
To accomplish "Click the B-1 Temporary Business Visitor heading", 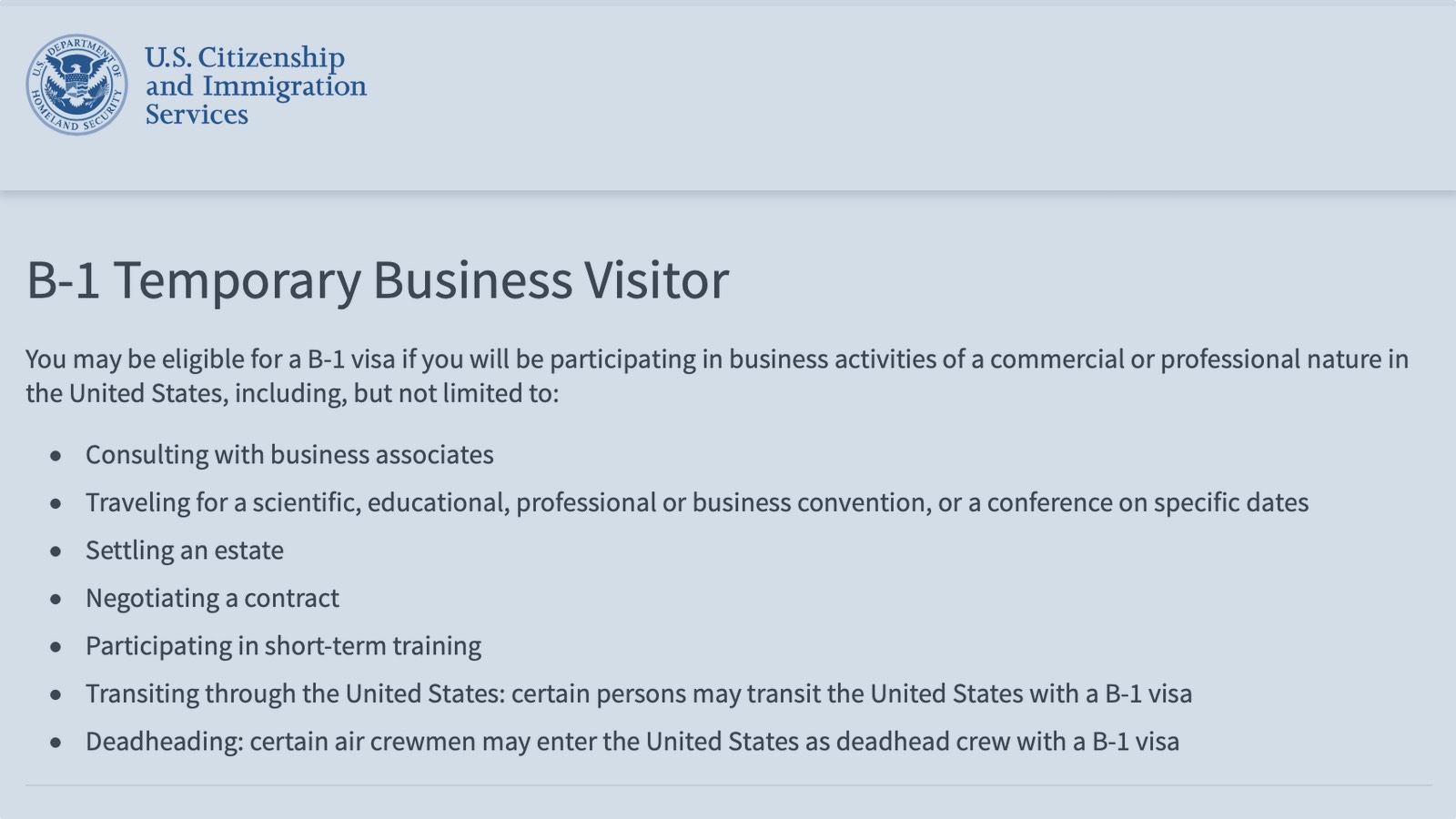I will pos(378,279).
